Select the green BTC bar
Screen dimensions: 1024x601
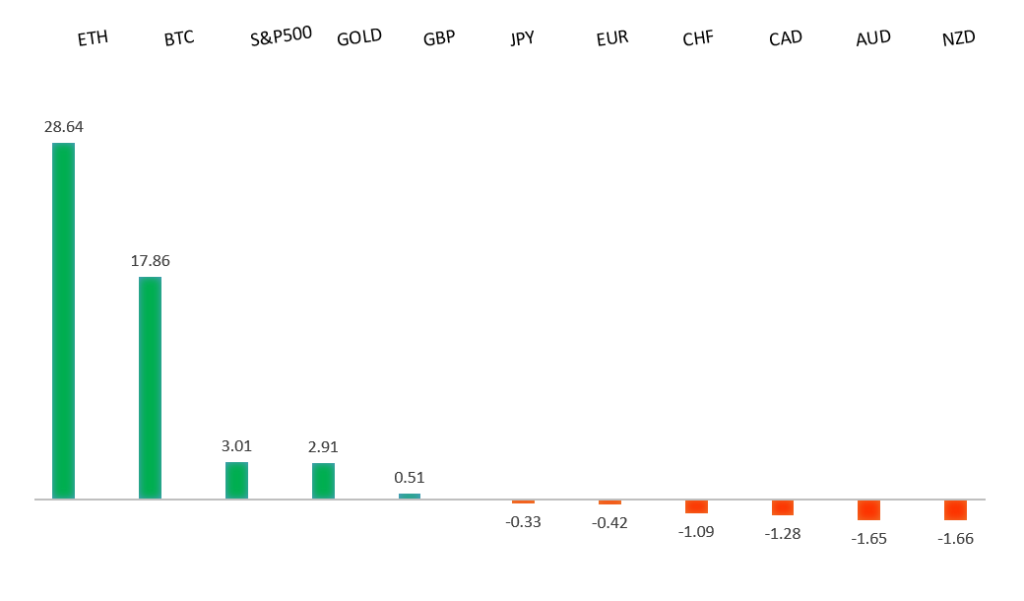[150, 387]
